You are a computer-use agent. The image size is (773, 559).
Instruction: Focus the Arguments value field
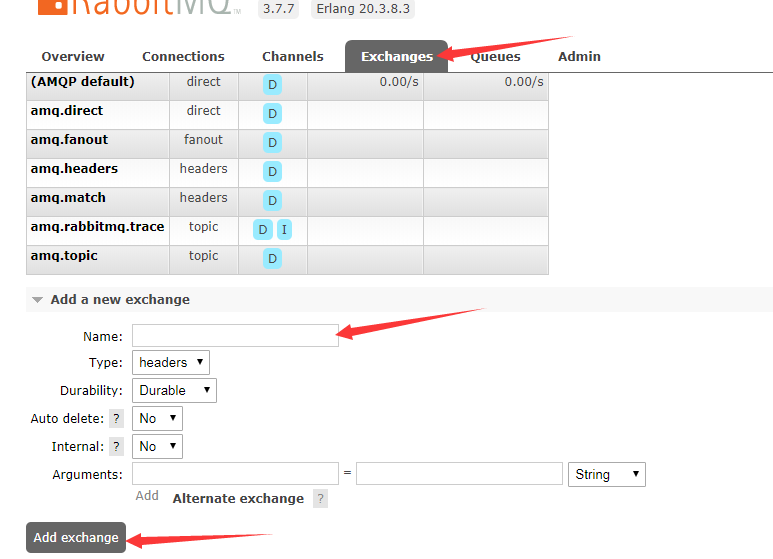(x=459, y=474)
